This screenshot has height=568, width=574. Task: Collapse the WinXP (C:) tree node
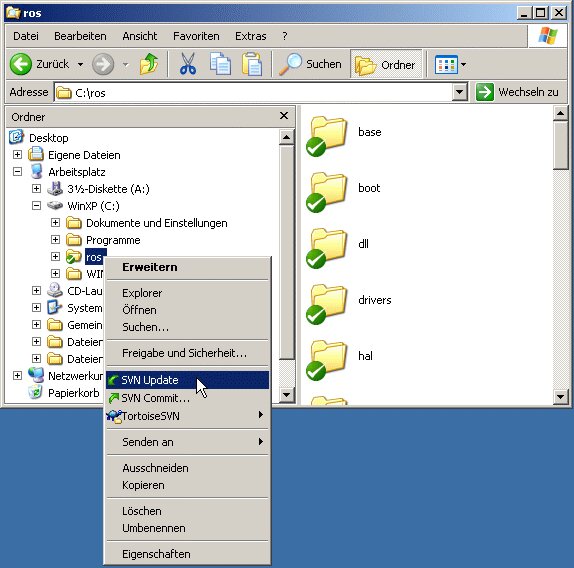(36, 206)
